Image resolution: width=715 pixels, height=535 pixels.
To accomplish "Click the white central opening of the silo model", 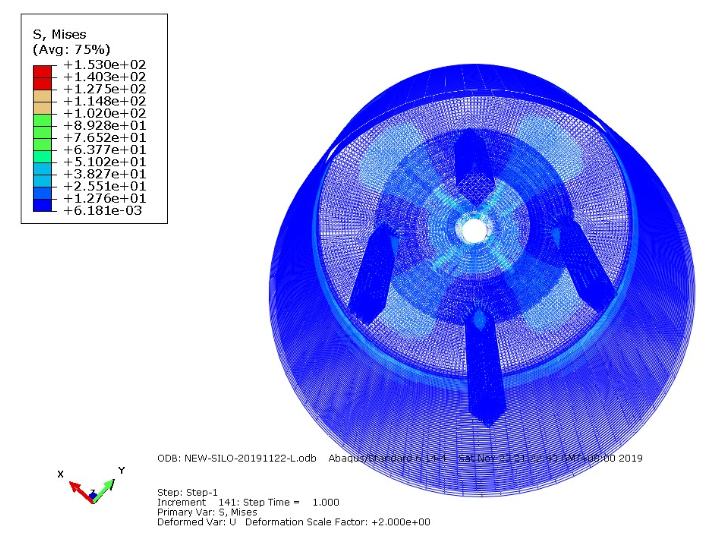I will pos(474,230).
